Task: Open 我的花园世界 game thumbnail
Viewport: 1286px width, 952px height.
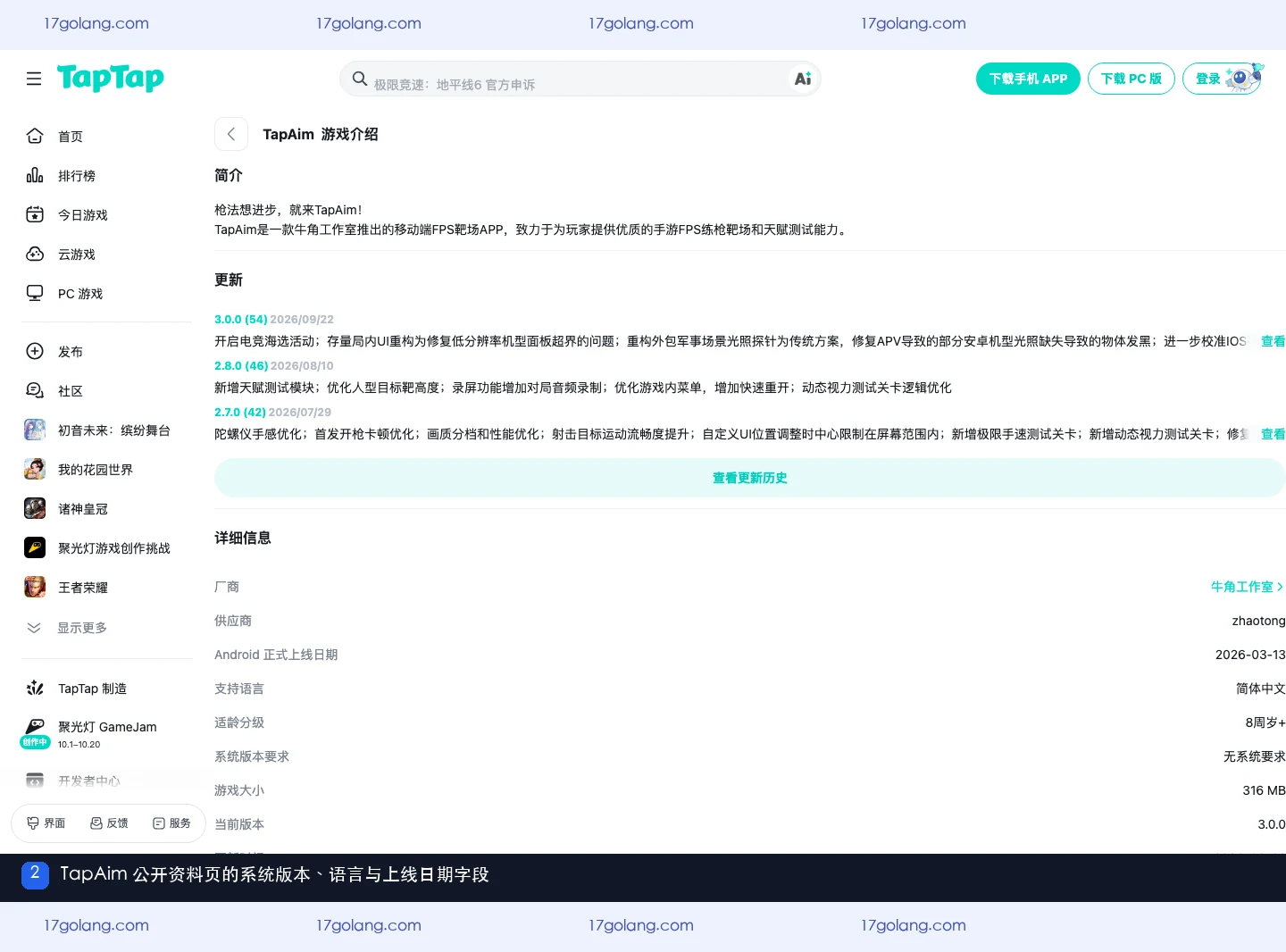Action: [x=35, y=469]
